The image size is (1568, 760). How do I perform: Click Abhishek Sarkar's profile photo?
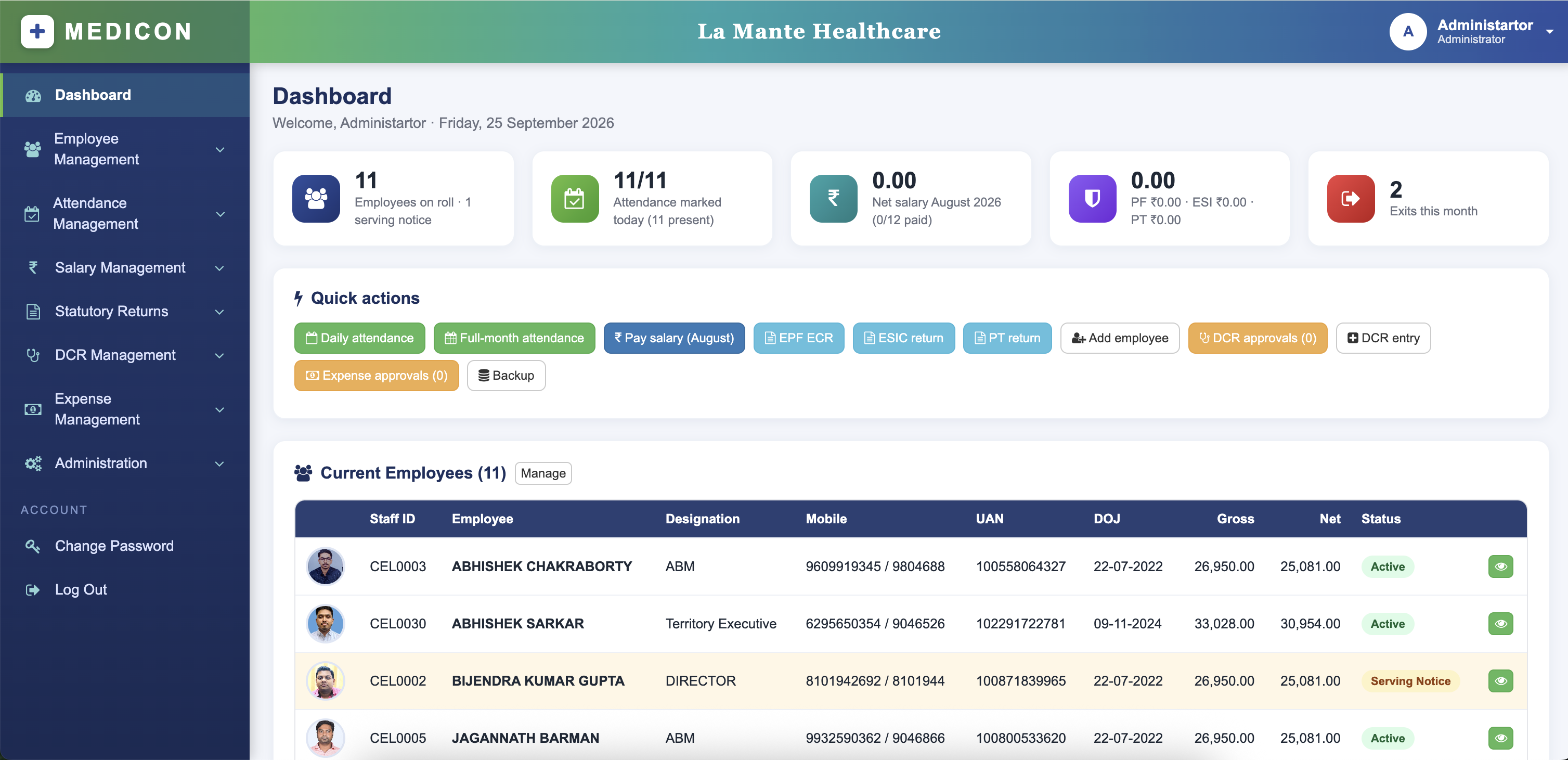(x=326, y=624)
